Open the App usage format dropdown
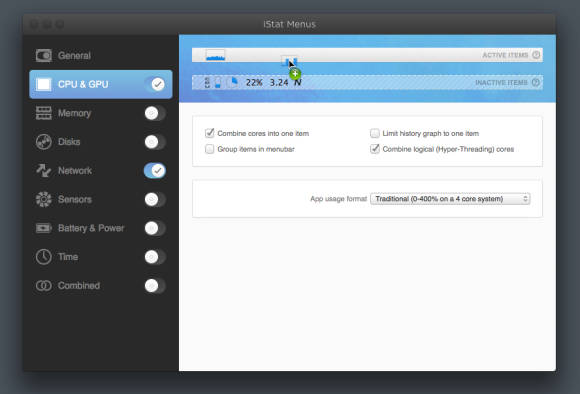This screenshot has width=580, height=394. coord(450,199)
